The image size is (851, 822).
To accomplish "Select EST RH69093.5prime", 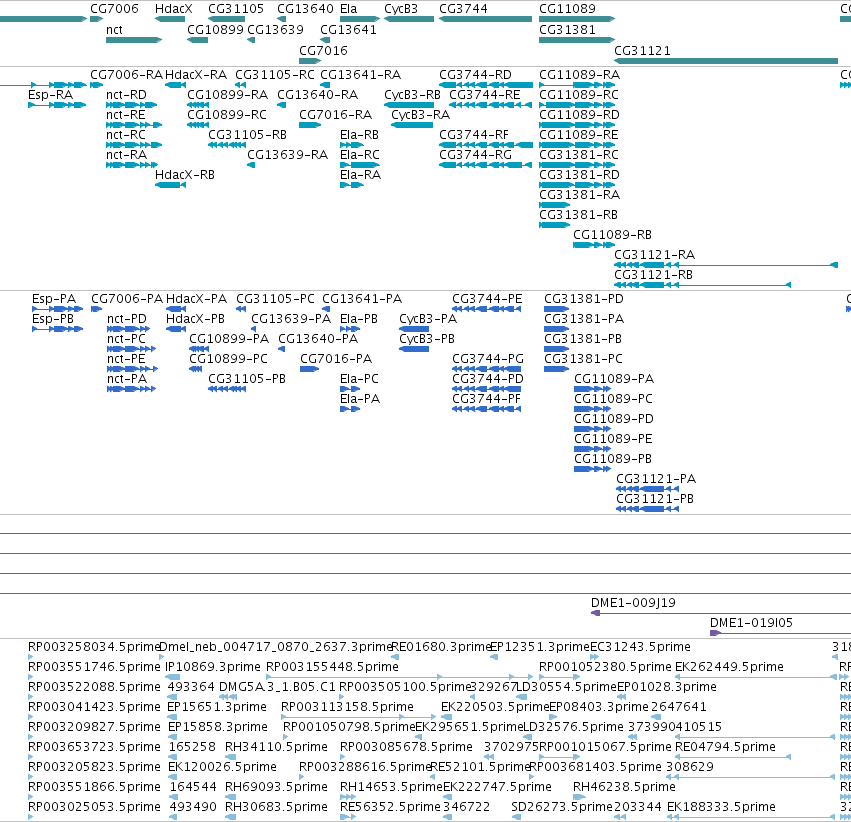I will point(276,786).
